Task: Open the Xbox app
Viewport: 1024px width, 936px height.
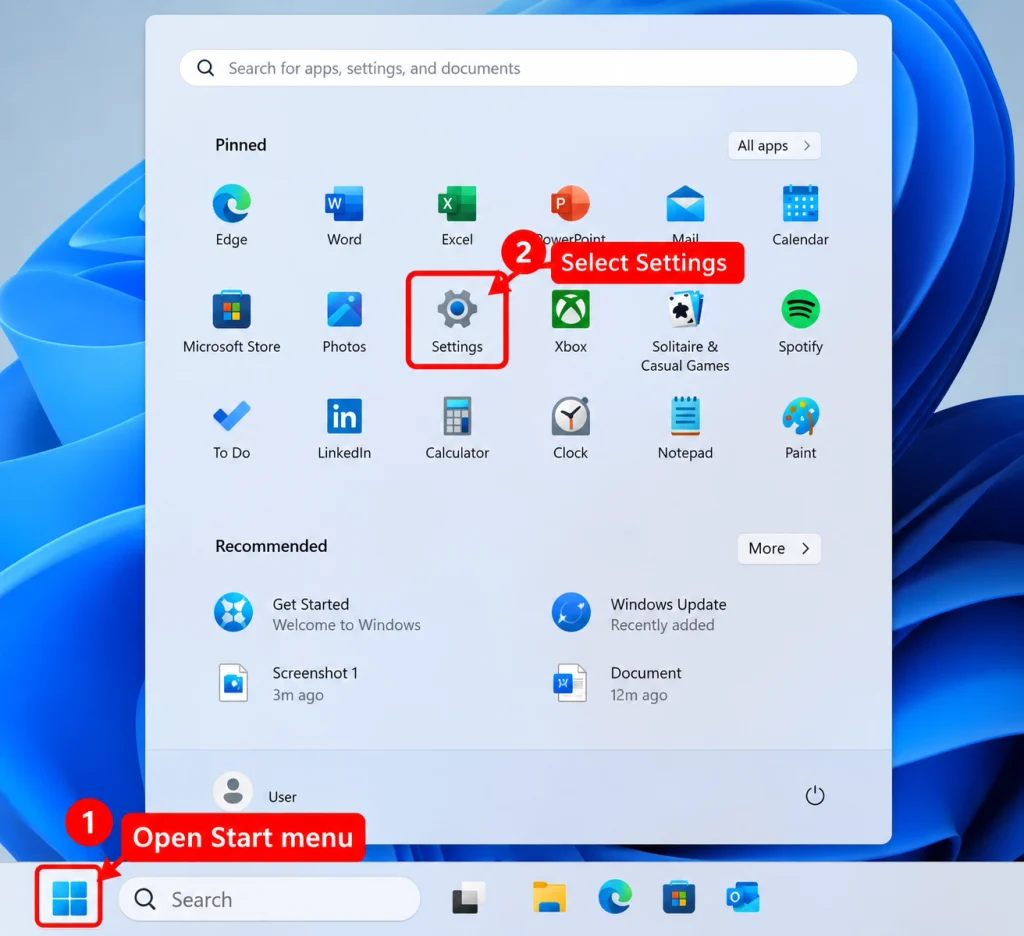Action: click(x=570, y=310)
